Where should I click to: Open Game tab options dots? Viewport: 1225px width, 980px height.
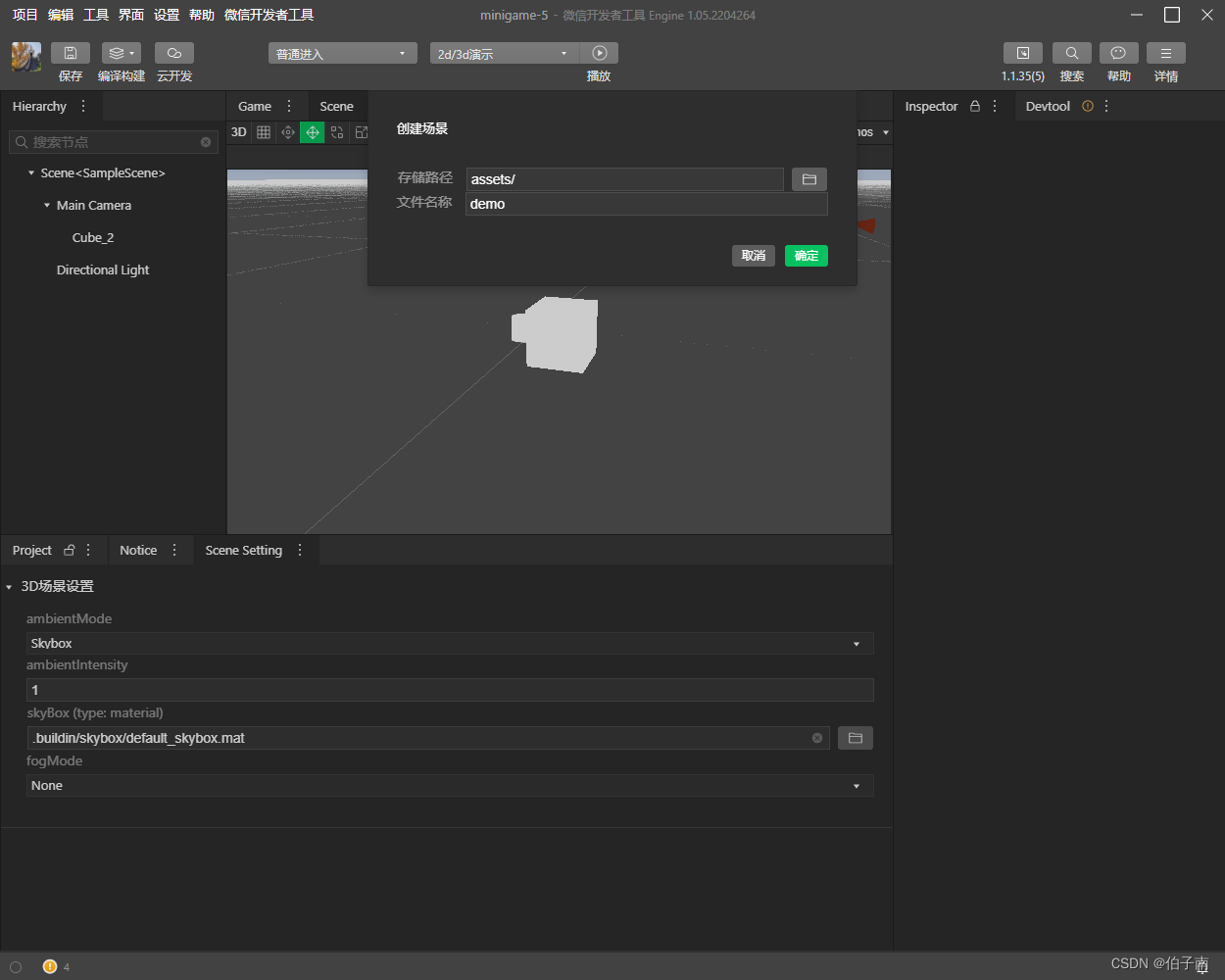289,106
